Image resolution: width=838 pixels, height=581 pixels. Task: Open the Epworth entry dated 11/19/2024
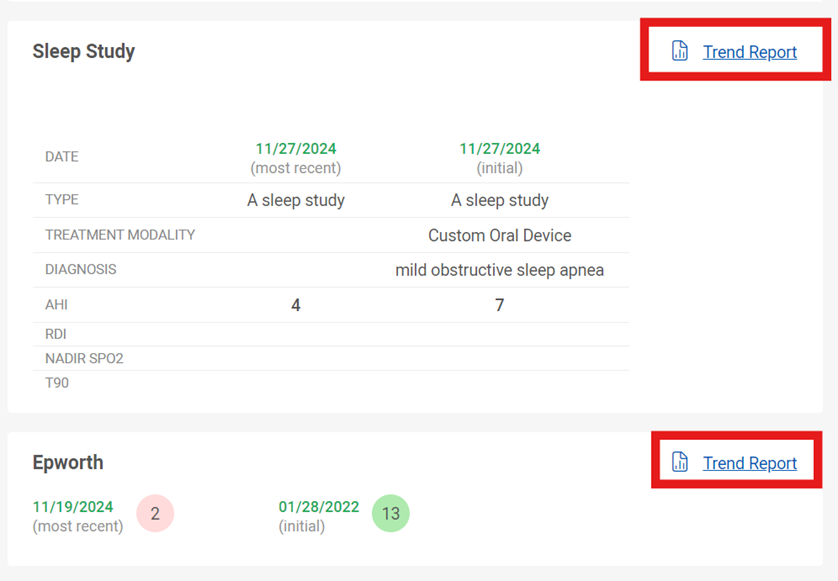(73, 507)
